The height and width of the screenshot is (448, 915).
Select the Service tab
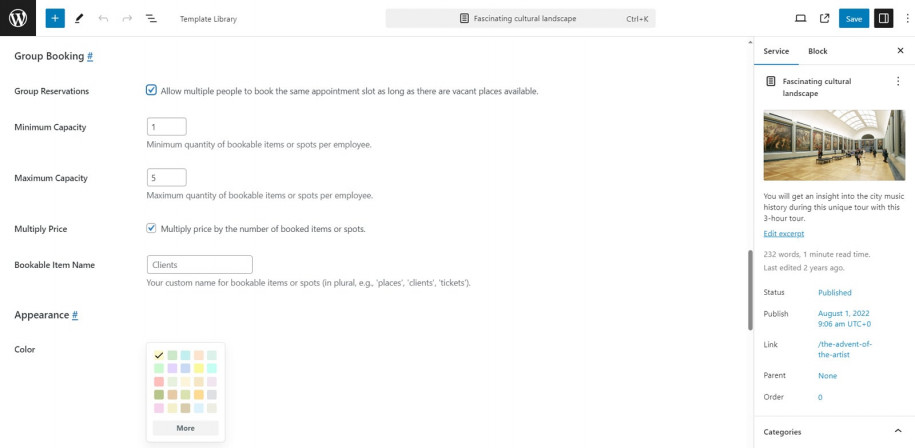click(776, 51)
